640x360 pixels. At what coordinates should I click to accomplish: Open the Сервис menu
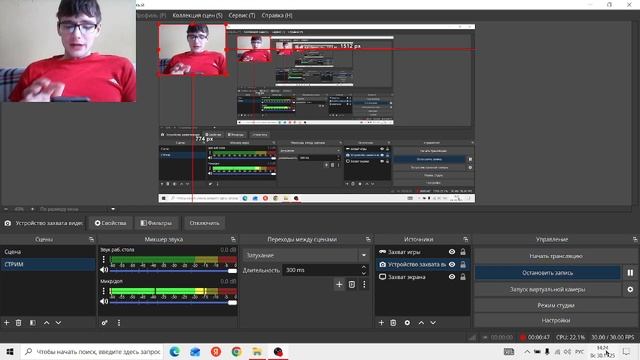click(242, 15)
